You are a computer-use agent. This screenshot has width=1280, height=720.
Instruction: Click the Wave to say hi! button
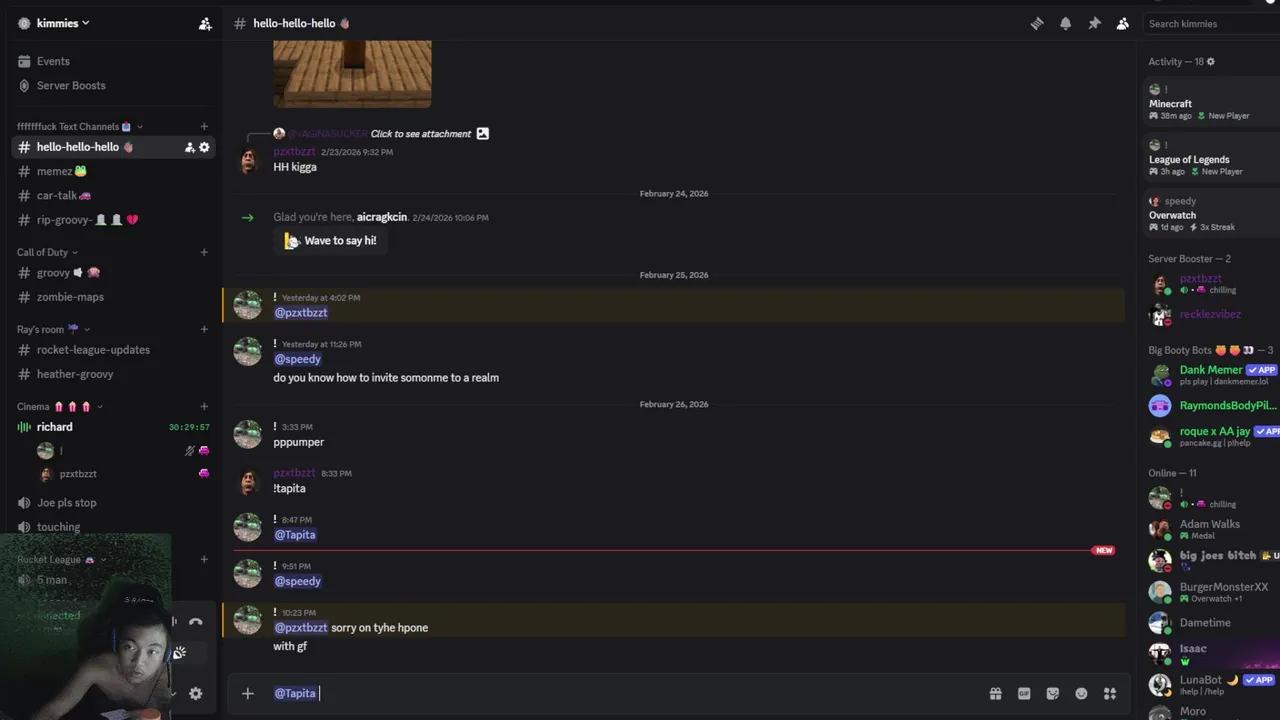331,240
